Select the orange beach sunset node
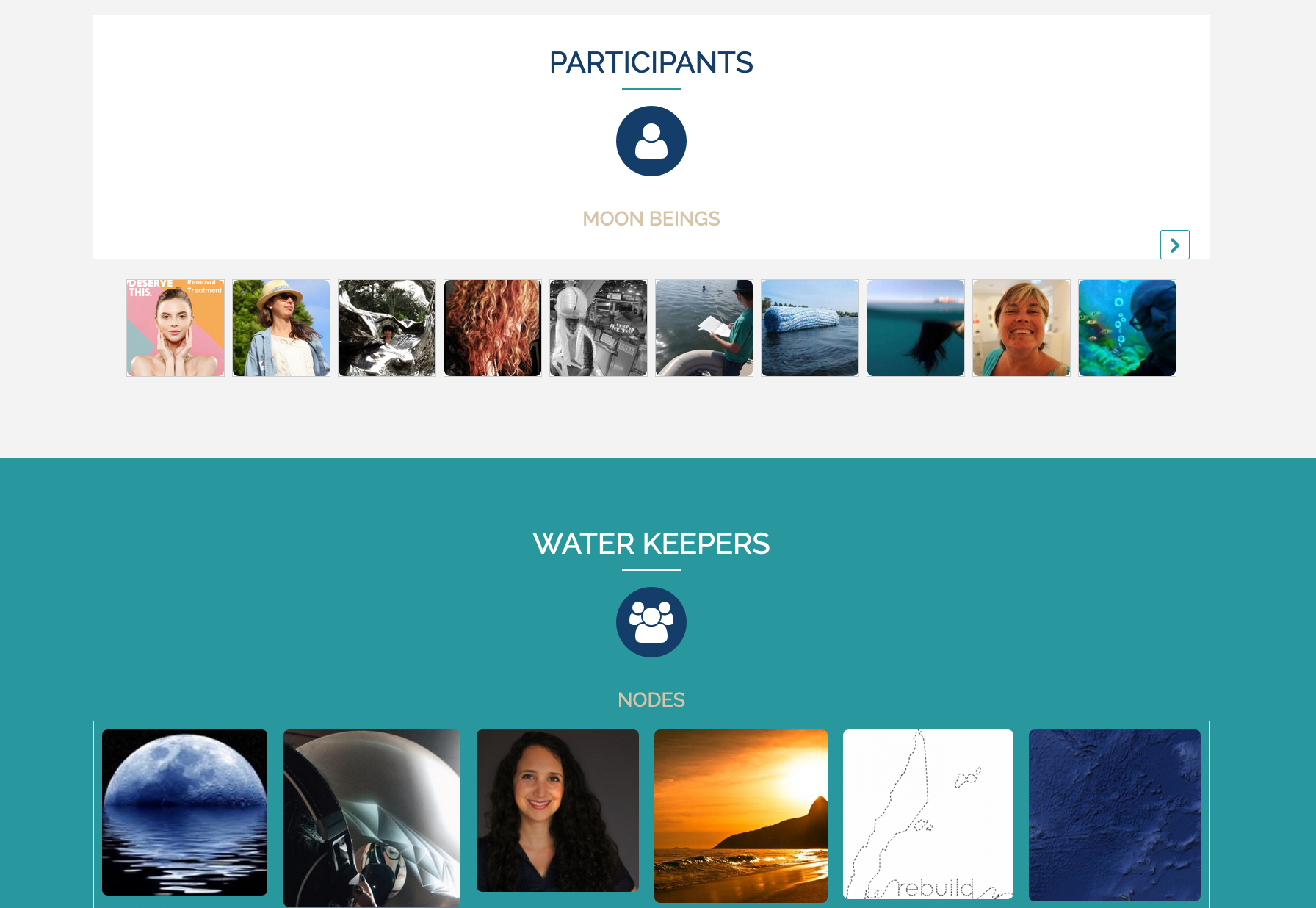1316x908 pixels. tap(741, 816)
